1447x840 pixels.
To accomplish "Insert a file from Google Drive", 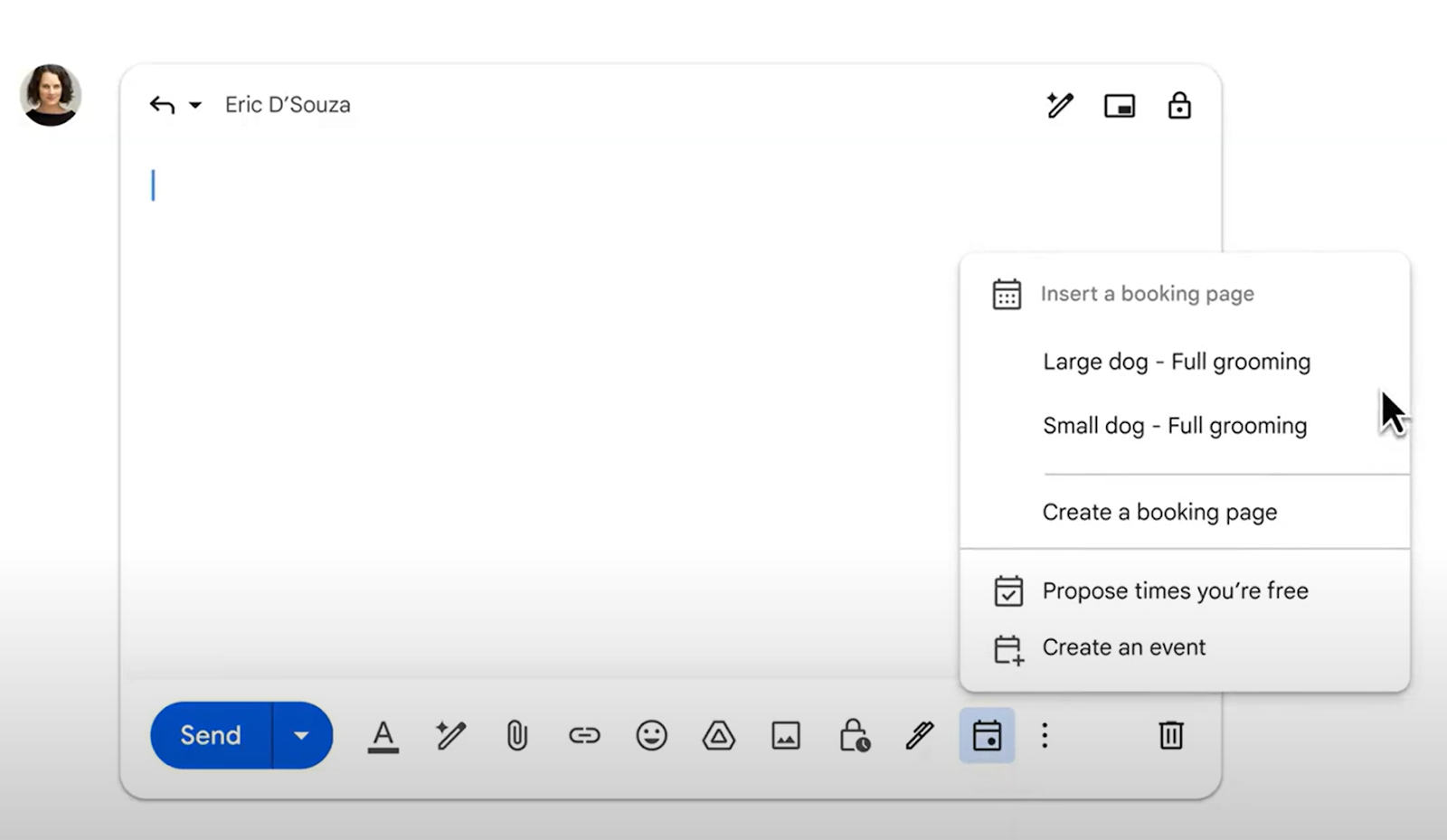I will pos(717,735).
